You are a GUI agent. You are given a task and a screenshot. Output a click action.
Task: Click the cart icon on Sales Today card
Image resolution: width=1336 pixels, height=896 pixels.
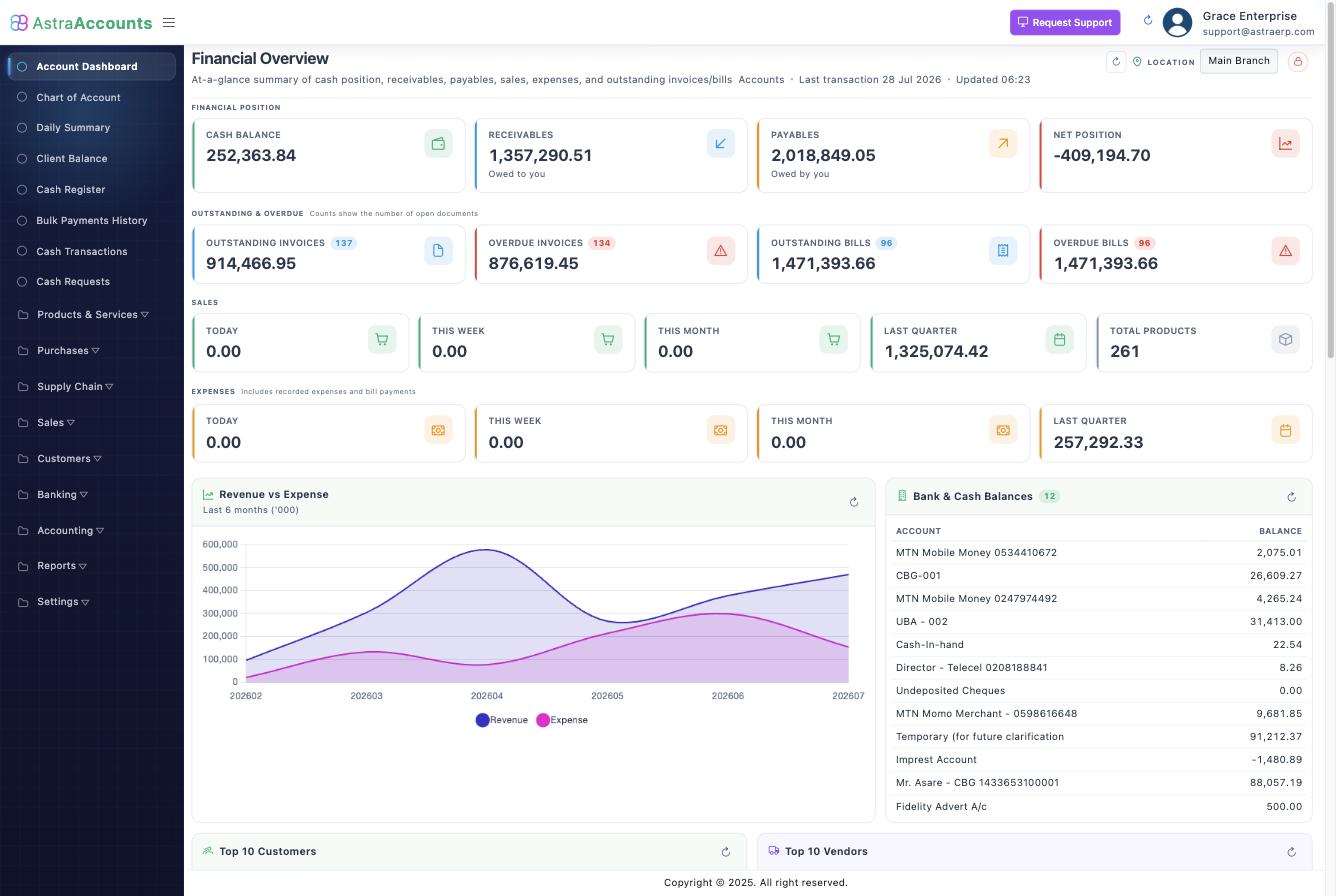(x=382, y=340)
